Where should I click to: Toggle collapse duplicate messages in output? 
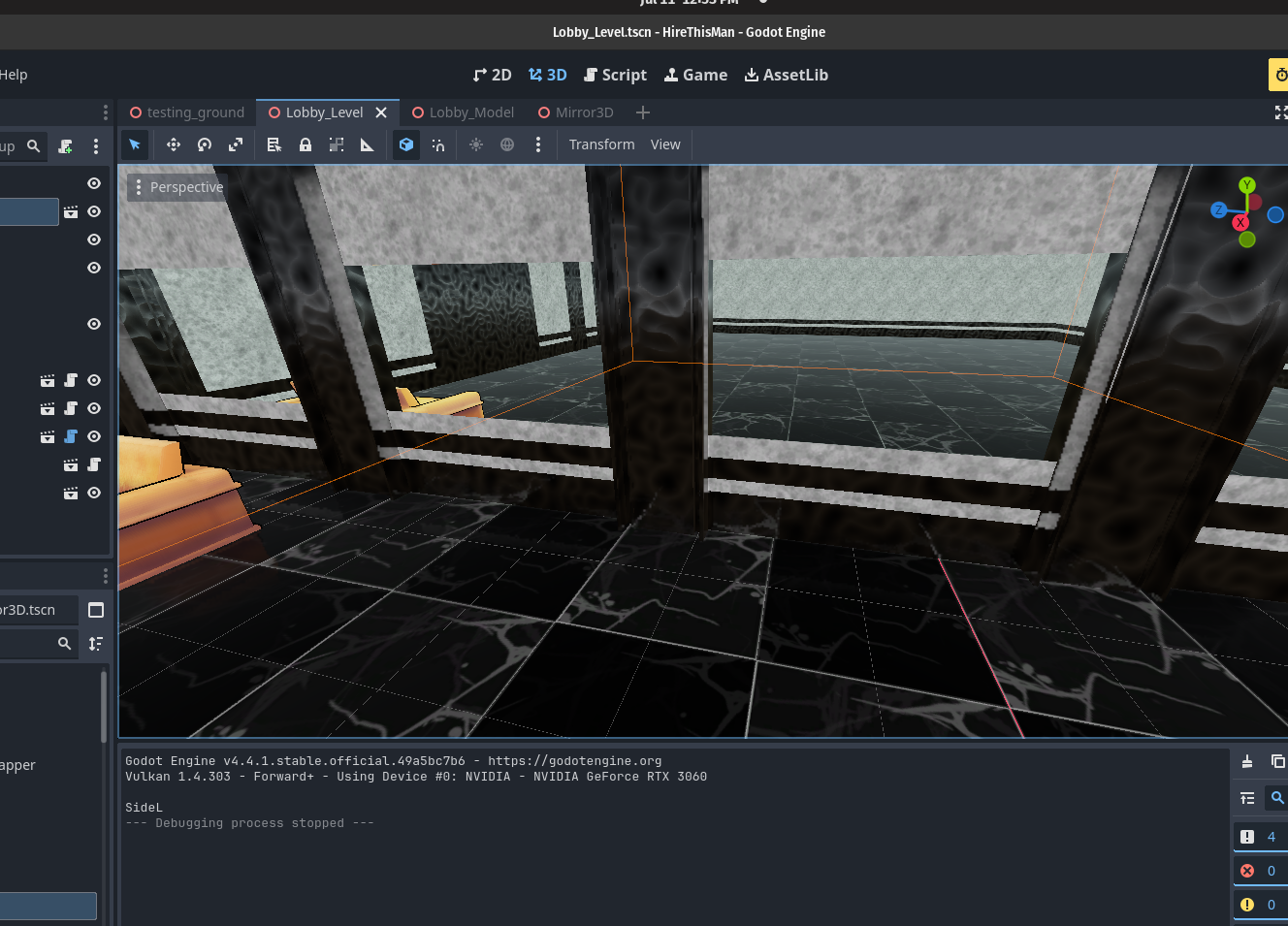pos(1247,798)
